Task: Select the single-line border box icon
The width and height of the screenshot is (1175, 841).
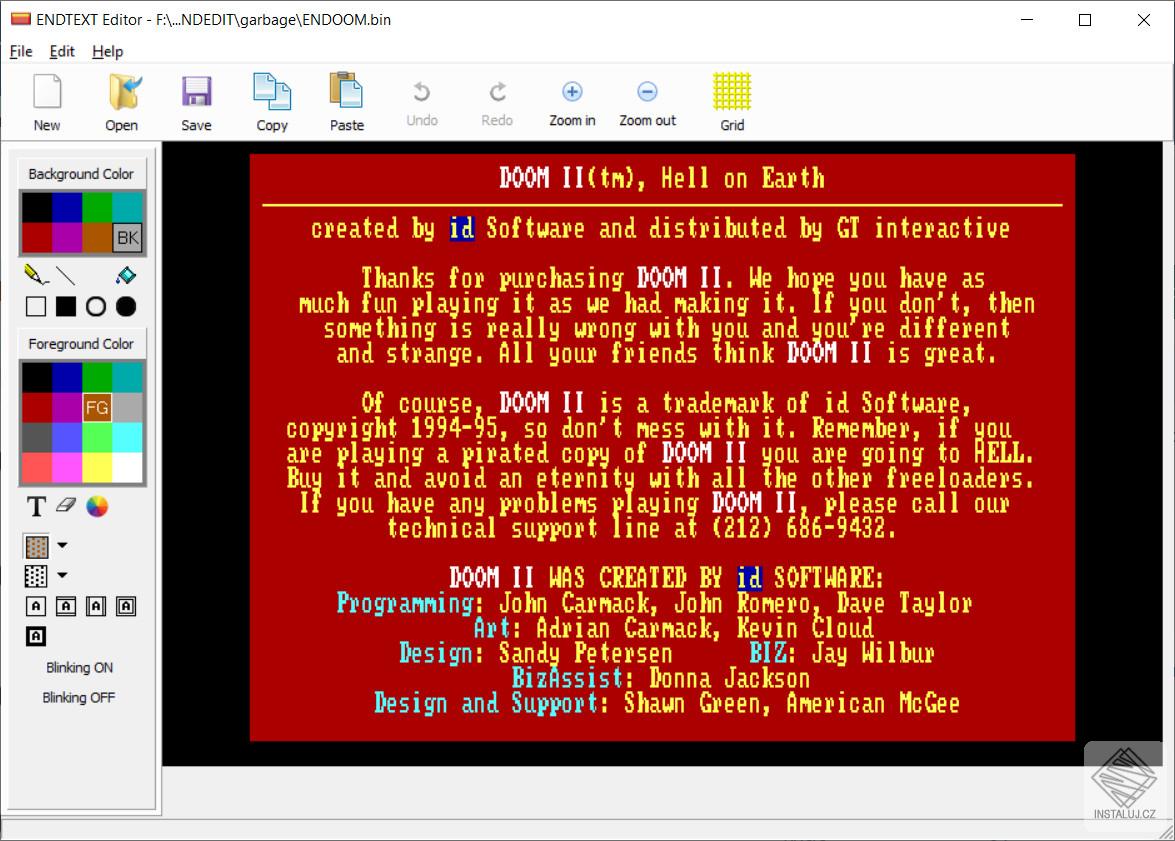Action: [36, 606]
